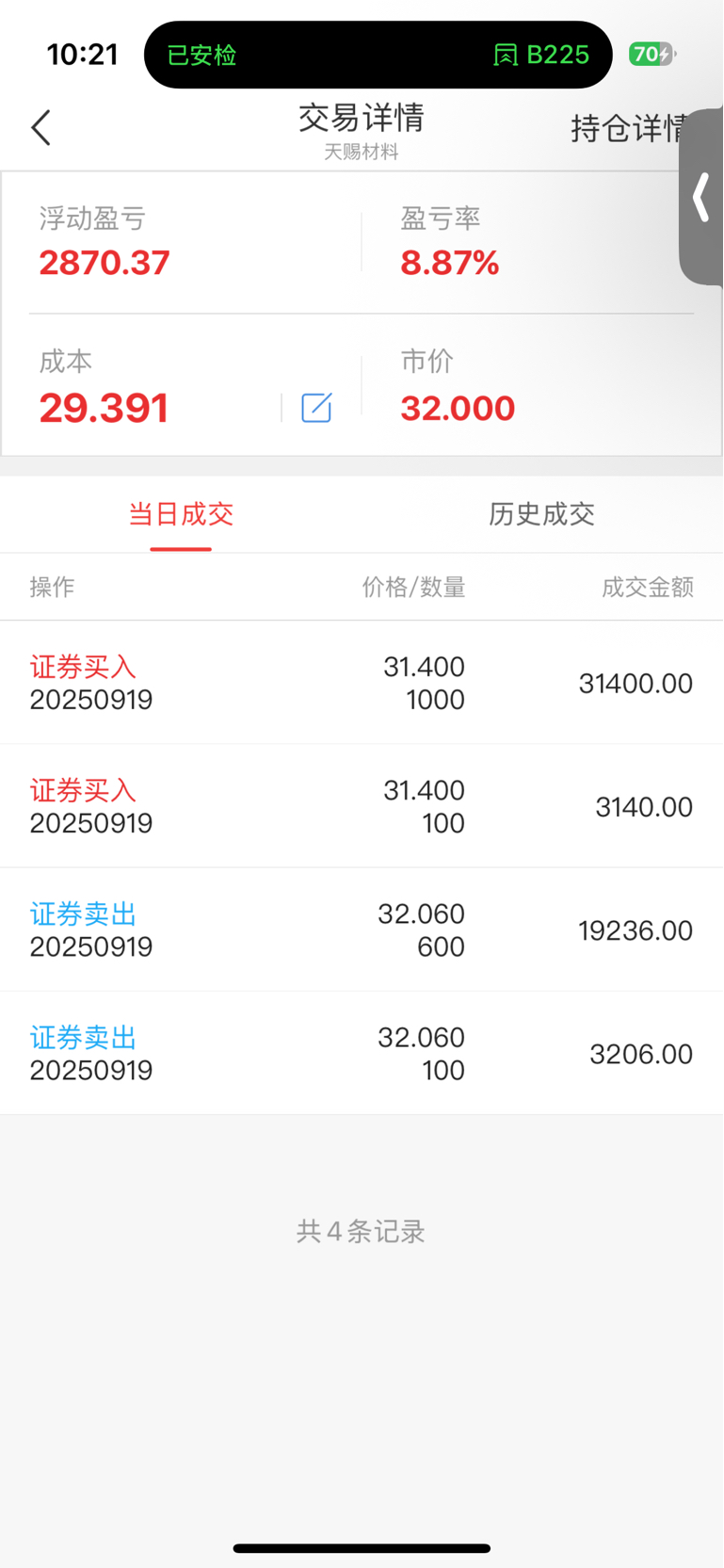Open the 1000-share 证券买入 record

click(362, 683)
